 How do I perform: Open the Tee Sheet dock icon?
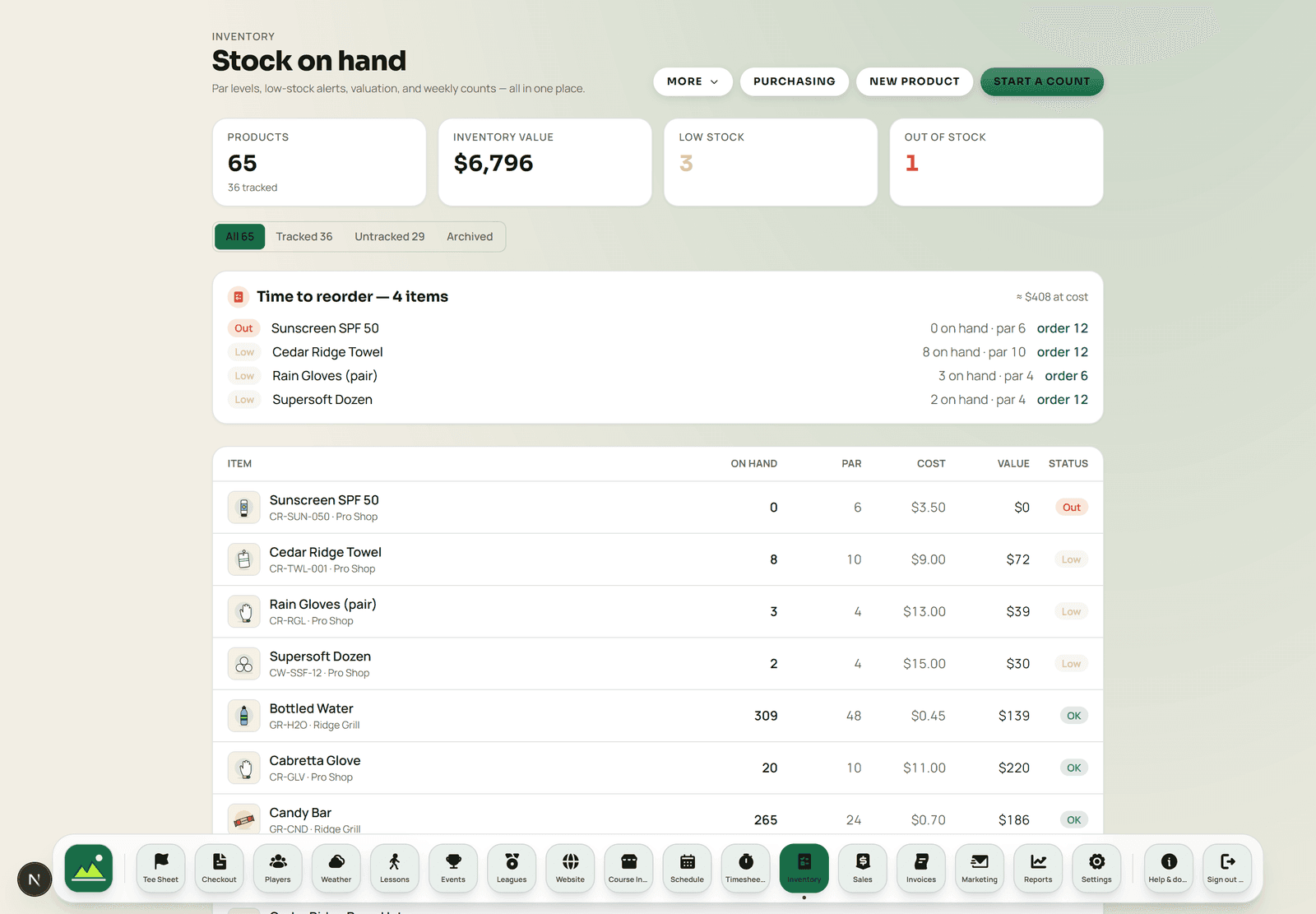click(160, 868)
